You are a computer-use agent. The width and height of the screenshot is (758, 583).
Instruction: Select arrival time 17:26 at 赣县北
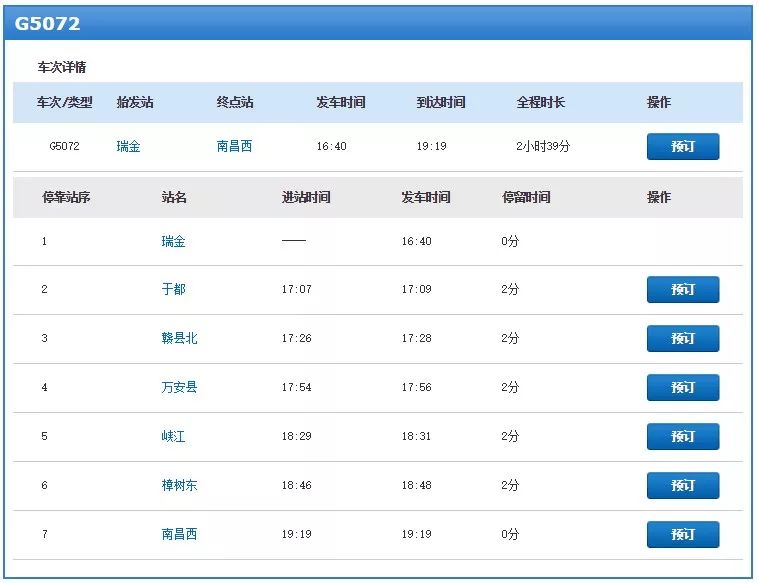[x=296, y=338]
